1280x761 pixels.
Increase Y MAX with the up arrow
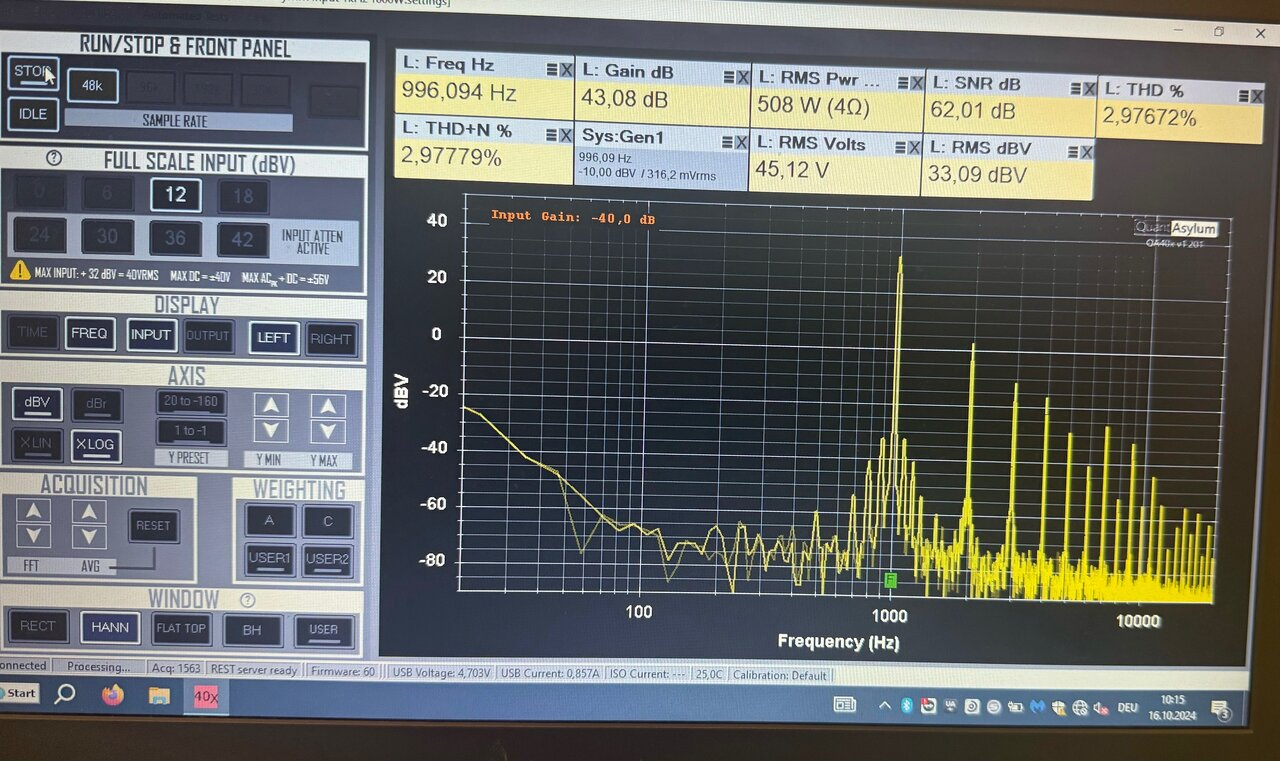point(327,405)
